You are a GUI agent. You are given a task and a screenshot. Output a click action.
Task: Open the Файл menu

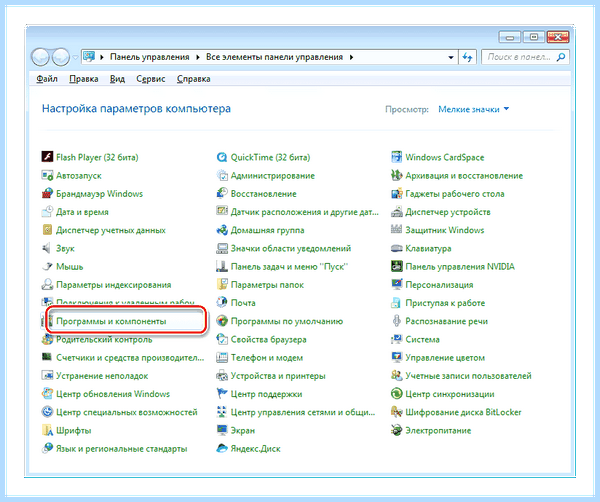pyautogui.click(x=47, y=79)
